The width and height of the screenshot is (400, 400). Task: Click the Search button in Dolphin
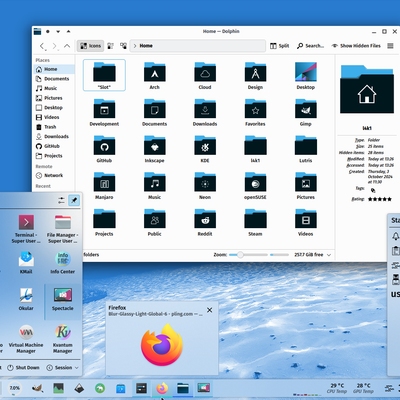tap(310, 46)
